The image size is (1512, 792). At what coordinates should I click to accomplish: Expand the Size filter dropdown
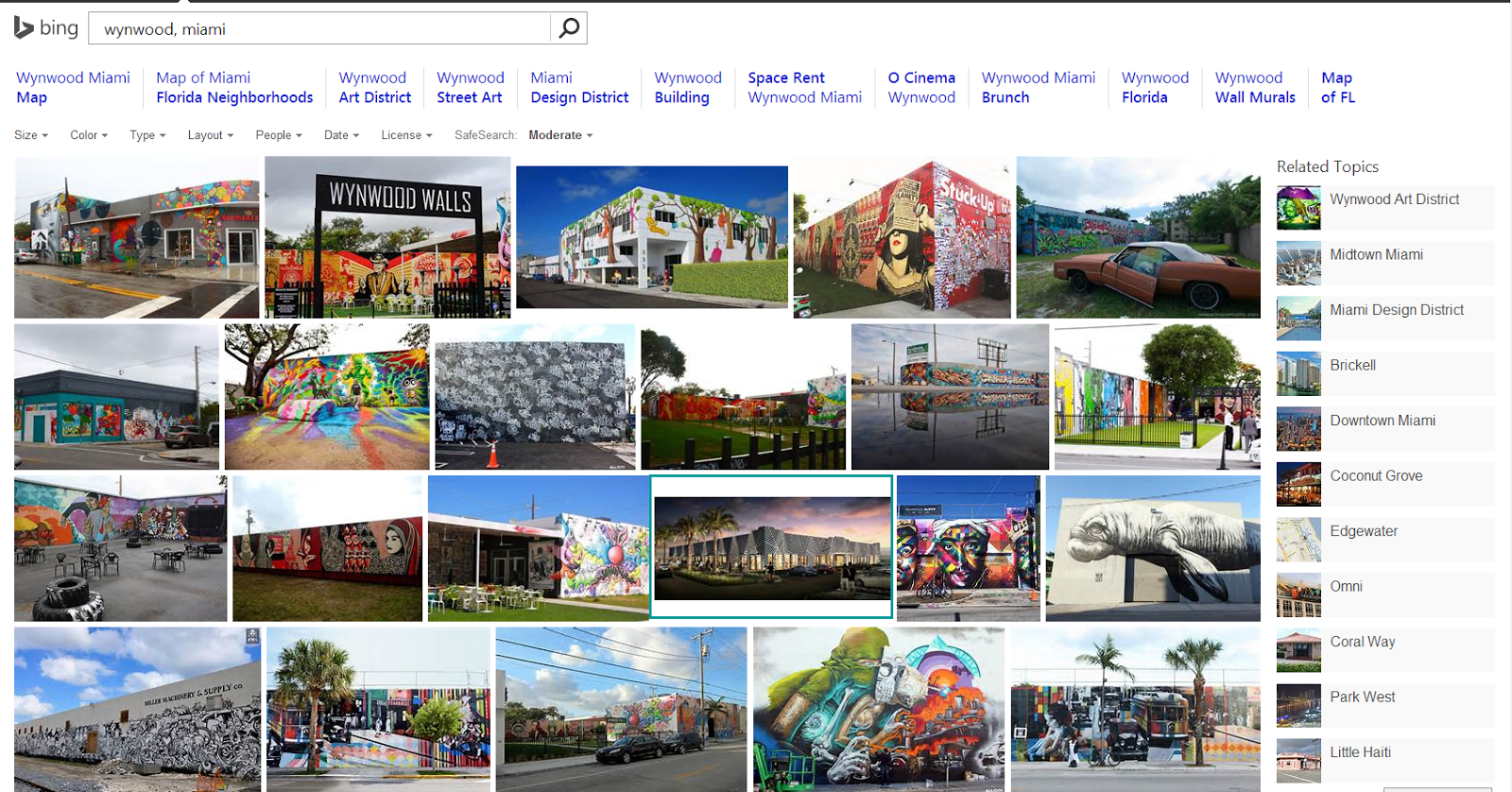click(31, 135)
